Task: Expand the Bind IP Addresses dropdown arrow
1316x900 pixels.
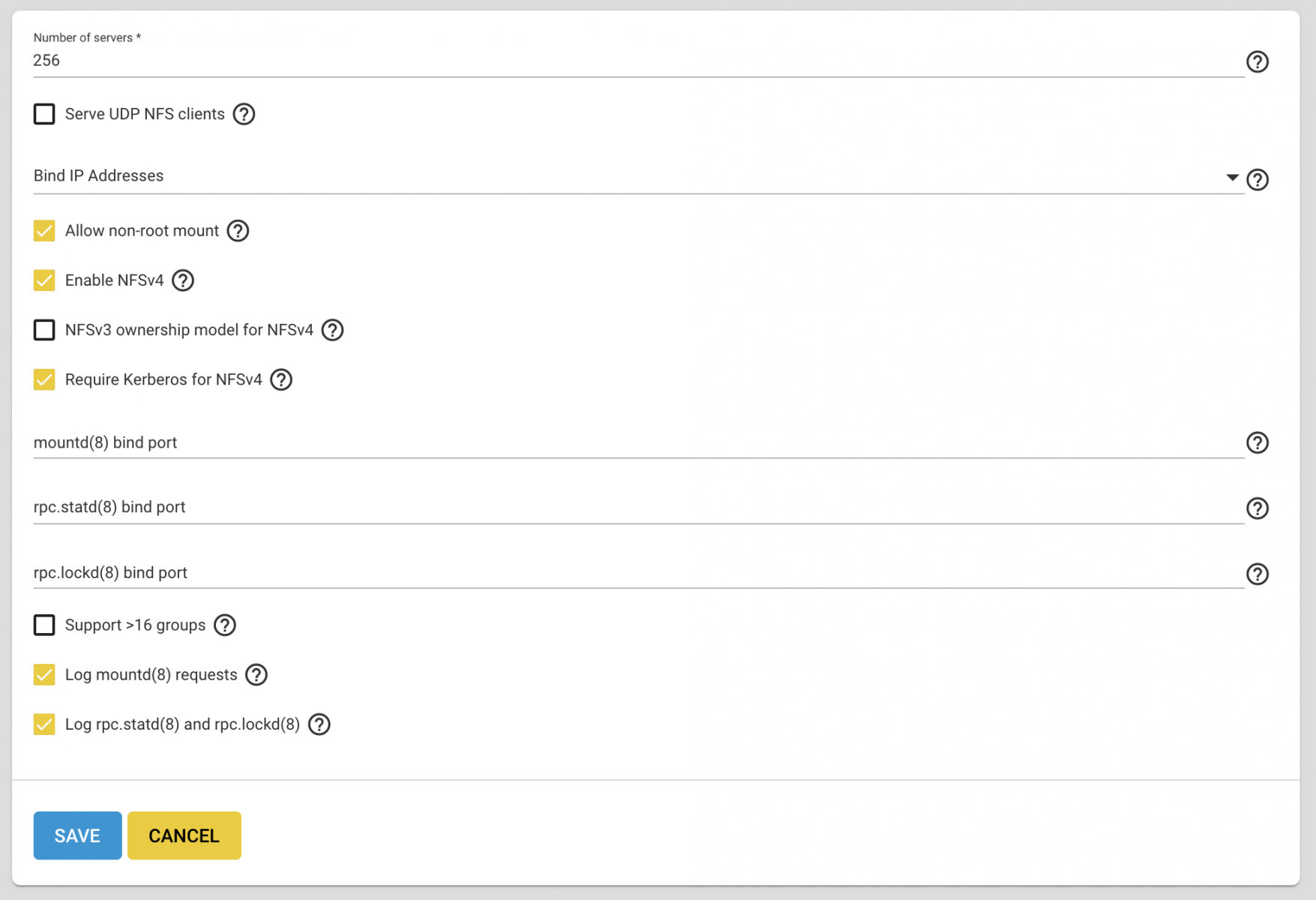Action: [x=1232, y=178]
